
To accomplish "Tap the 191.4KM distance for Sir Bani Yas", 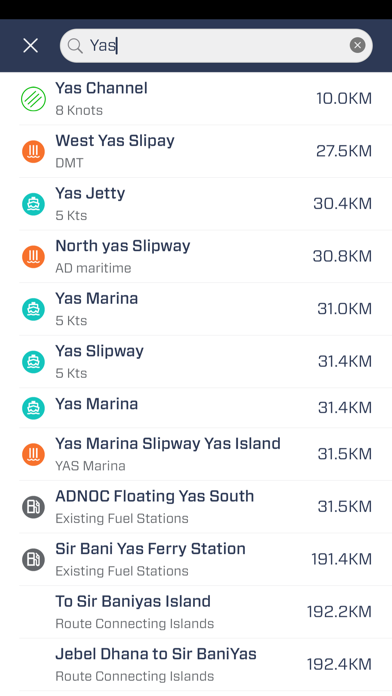I will coord(341,559).
